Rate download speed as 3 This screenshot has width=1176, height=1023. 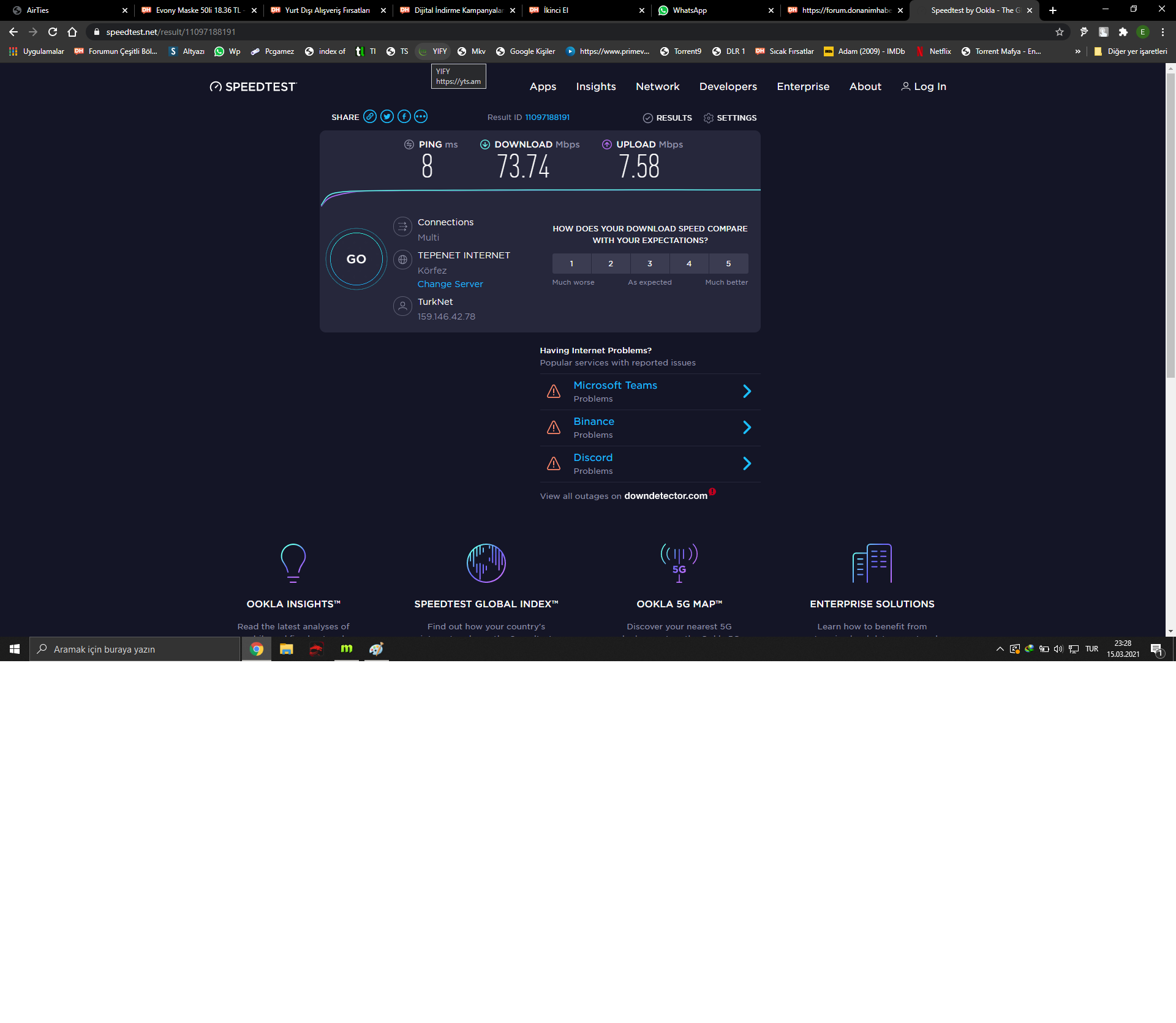[650, 264]
